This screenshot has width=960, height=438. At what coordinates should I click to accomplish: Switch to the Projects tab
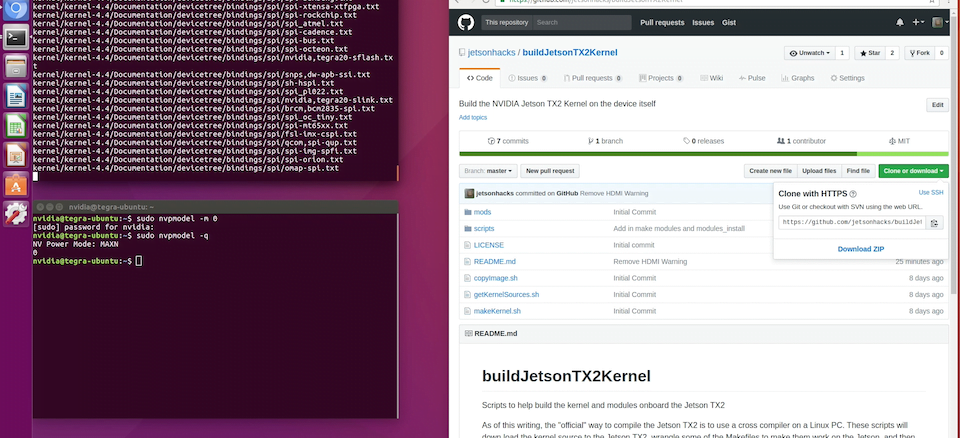[661, 78]
